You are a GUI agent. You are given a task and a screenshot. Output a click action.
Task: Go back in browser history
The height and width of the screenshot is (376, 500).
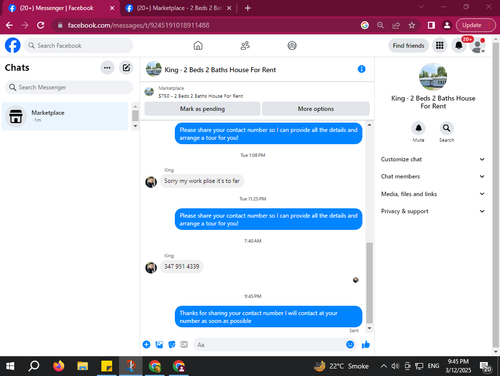coord(9,25)
